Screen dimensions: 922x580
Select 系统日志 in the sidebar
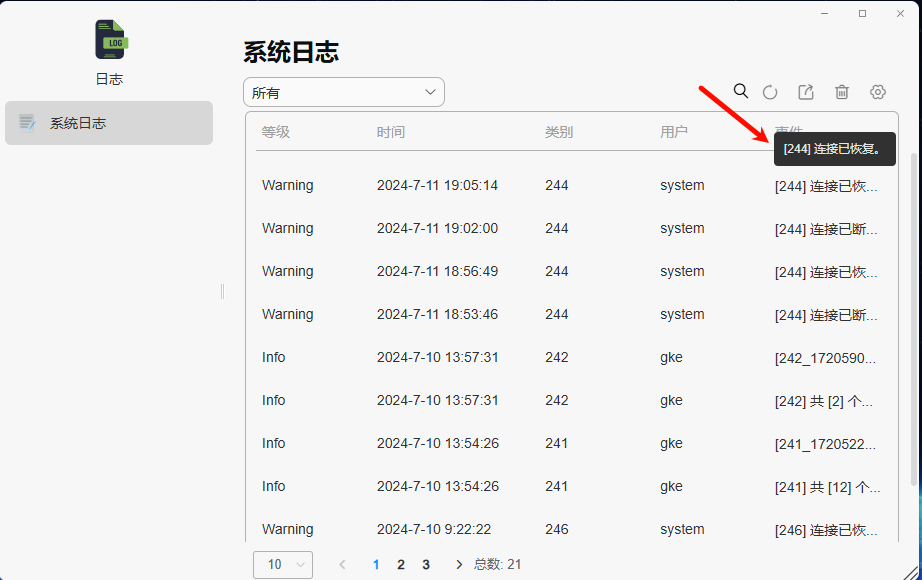(x=109, y=123)
